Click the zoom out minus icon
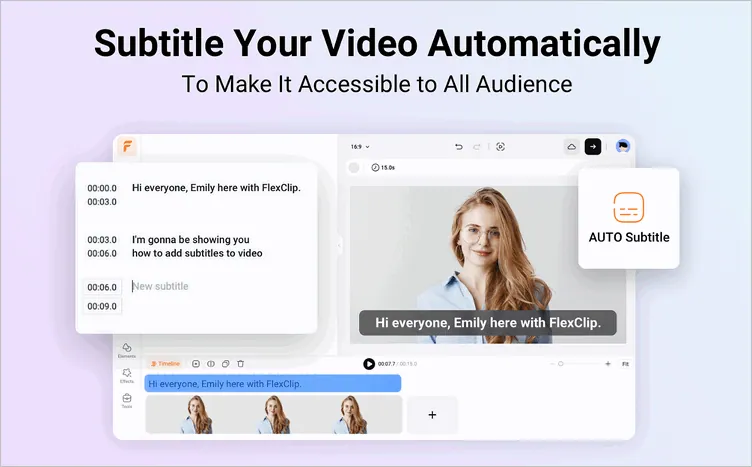The image size is (752, 467). click(551, 364)
